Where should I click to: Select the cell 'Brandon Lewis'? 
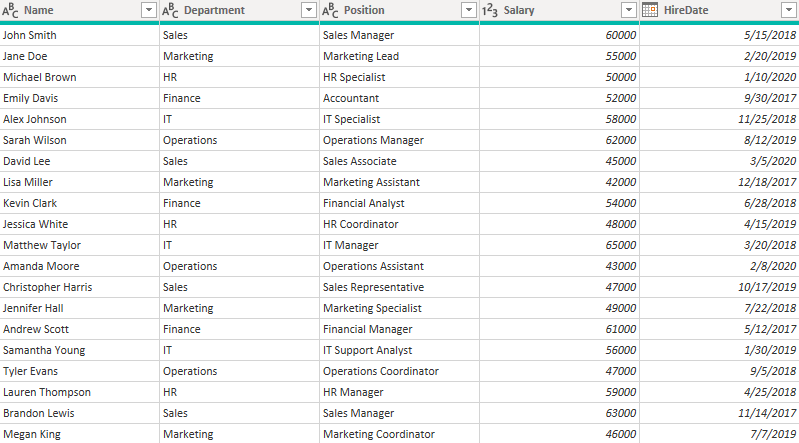tap(79, 413)
